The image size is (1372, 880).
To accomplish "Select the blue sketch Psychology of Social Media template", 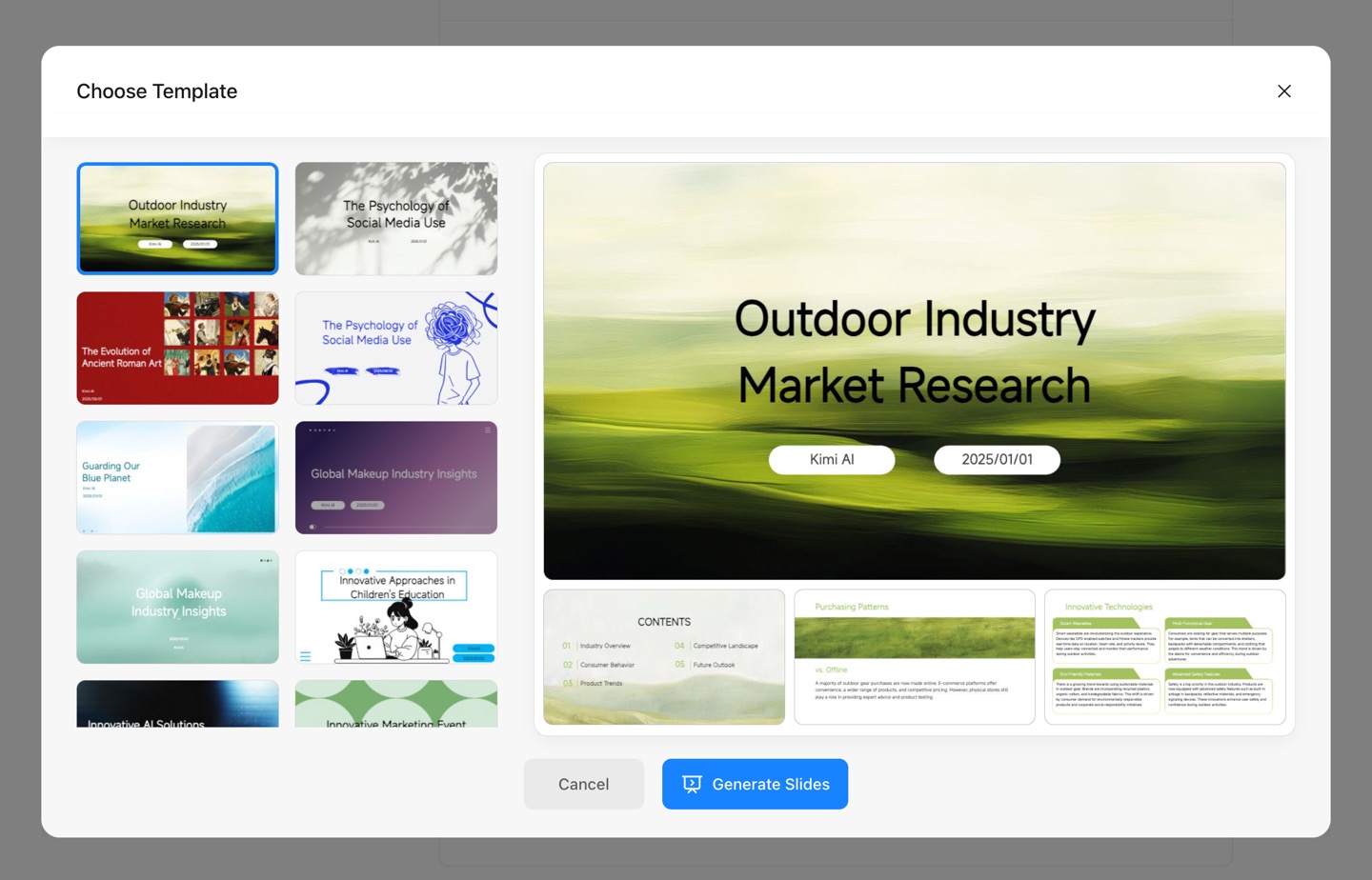I will point(396,348).
